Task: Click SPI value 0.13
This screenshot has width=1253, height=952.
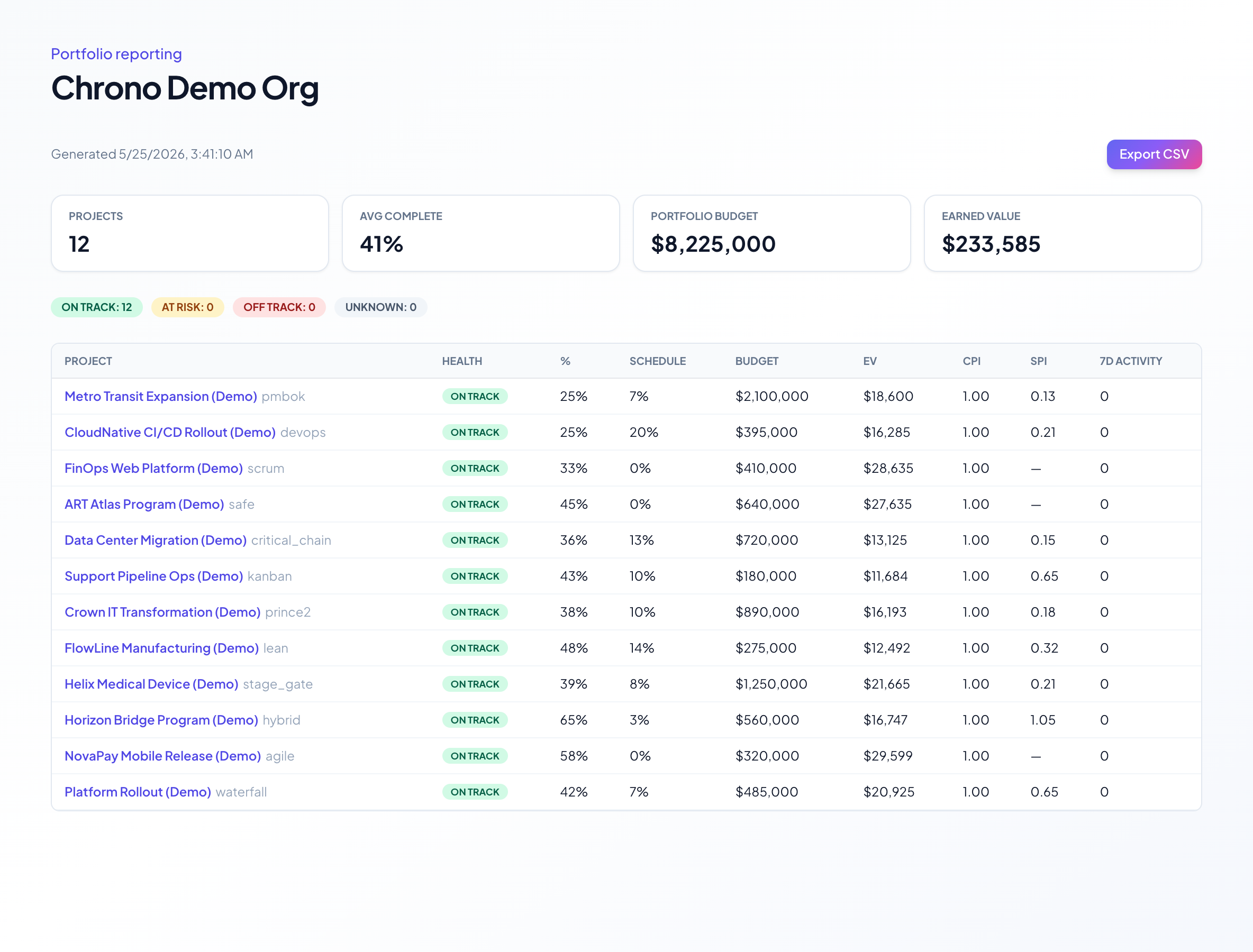Action: tap(1042, 396)
